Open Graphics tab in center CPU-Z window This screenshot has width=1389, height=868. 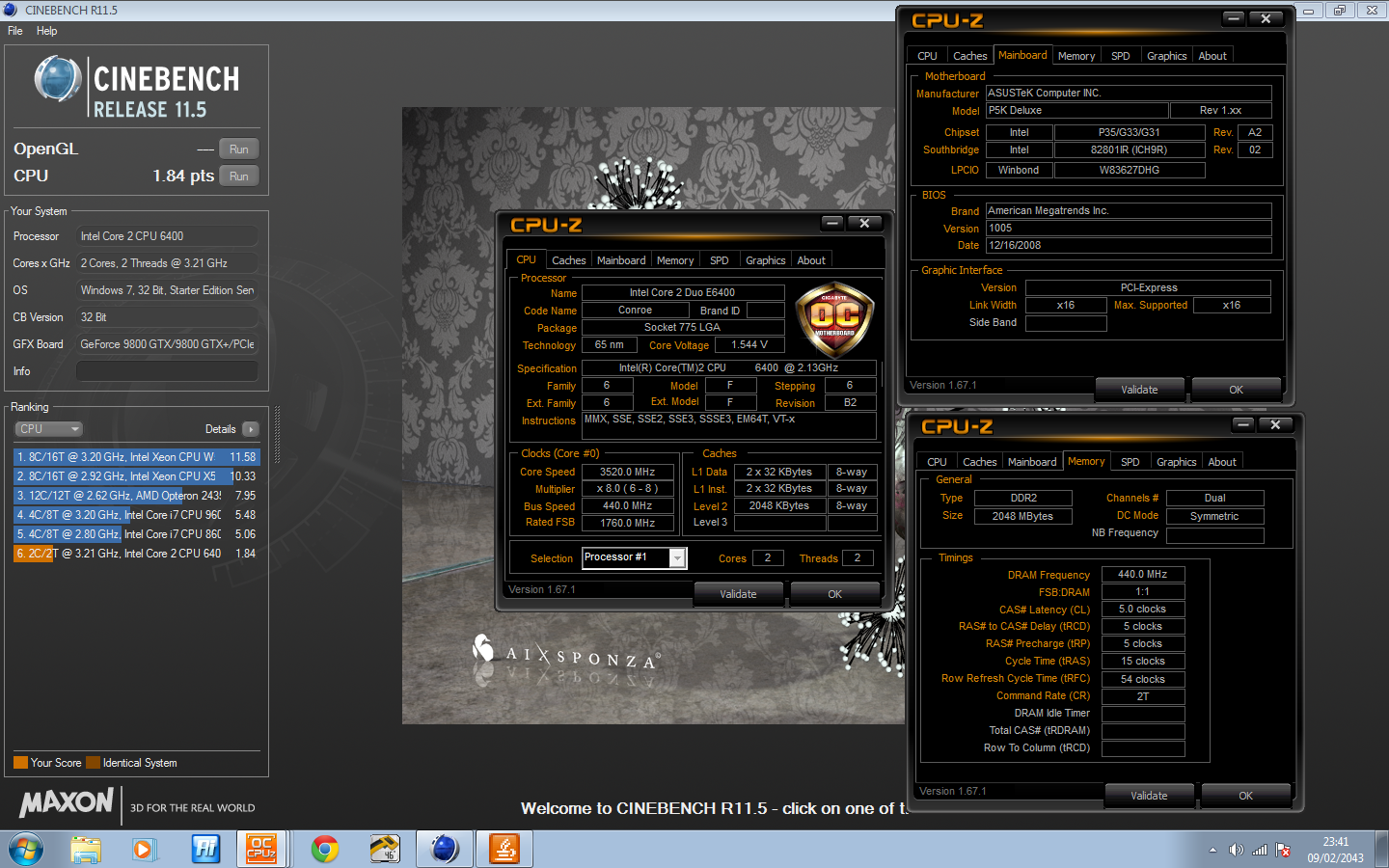pos(766,260)
